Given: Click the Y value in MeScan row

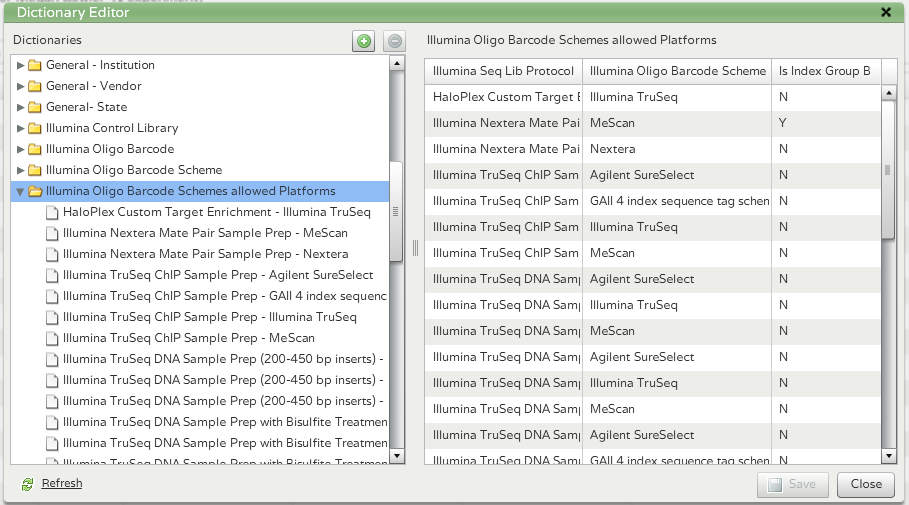Looking at the screenshot, I should click(x=783, y=123).
